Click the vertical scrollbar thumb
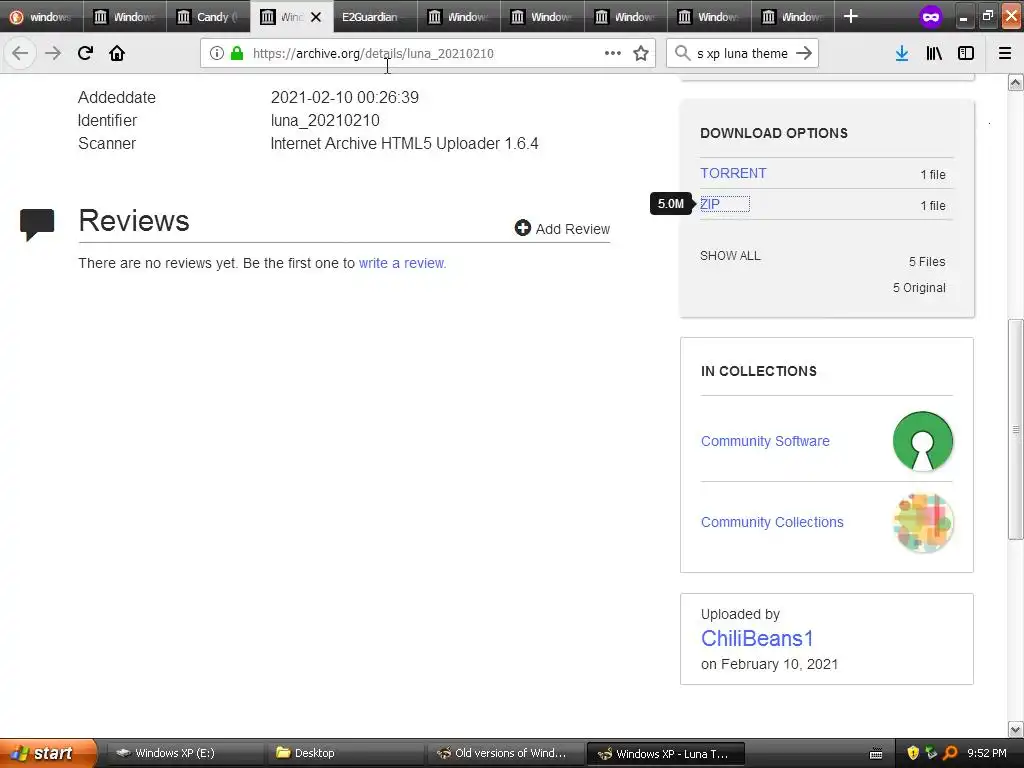Image resolution: width=1024 pixels, height=768 pixels. click(x=1015, y=429)
